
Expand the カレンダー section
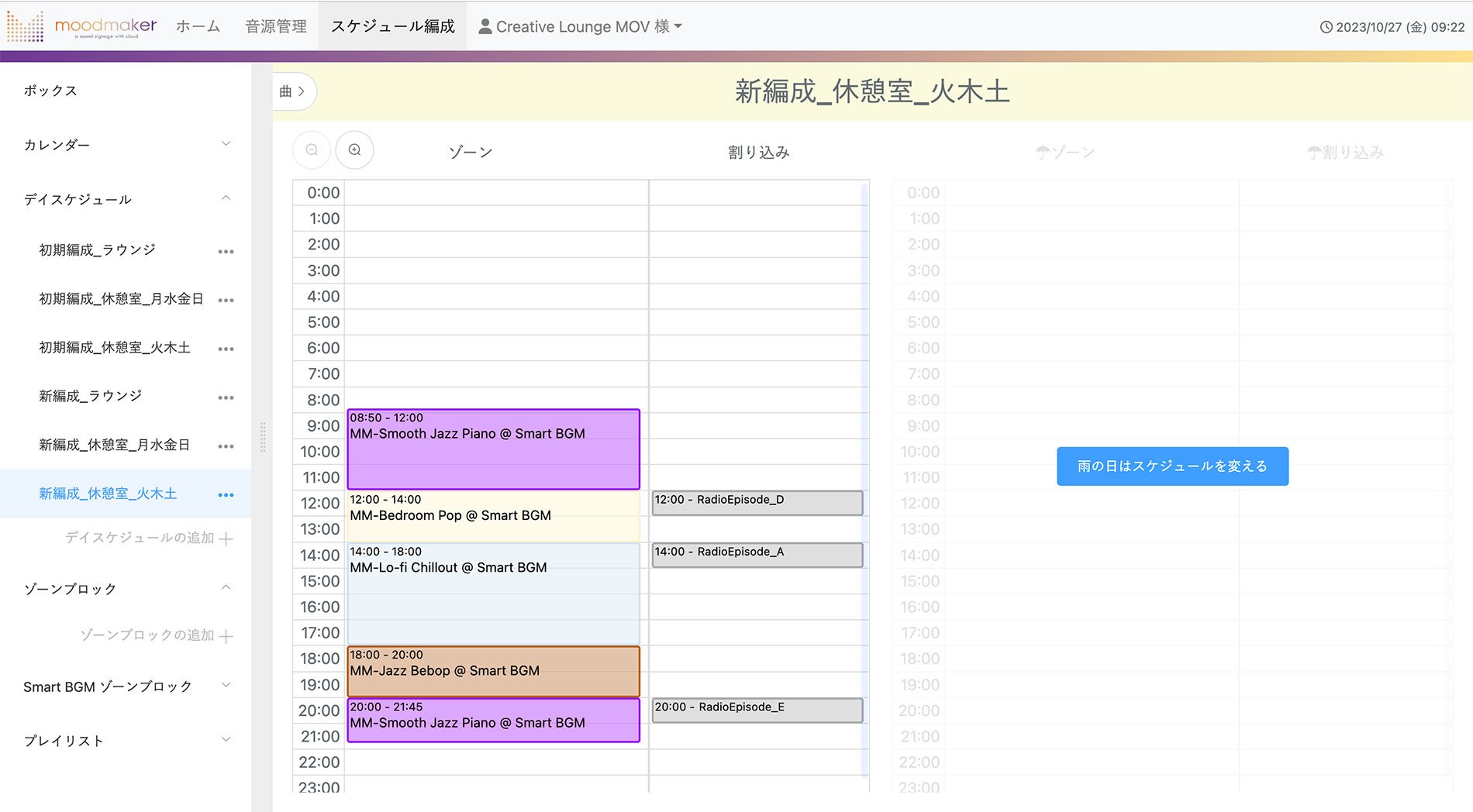[226, 144]
